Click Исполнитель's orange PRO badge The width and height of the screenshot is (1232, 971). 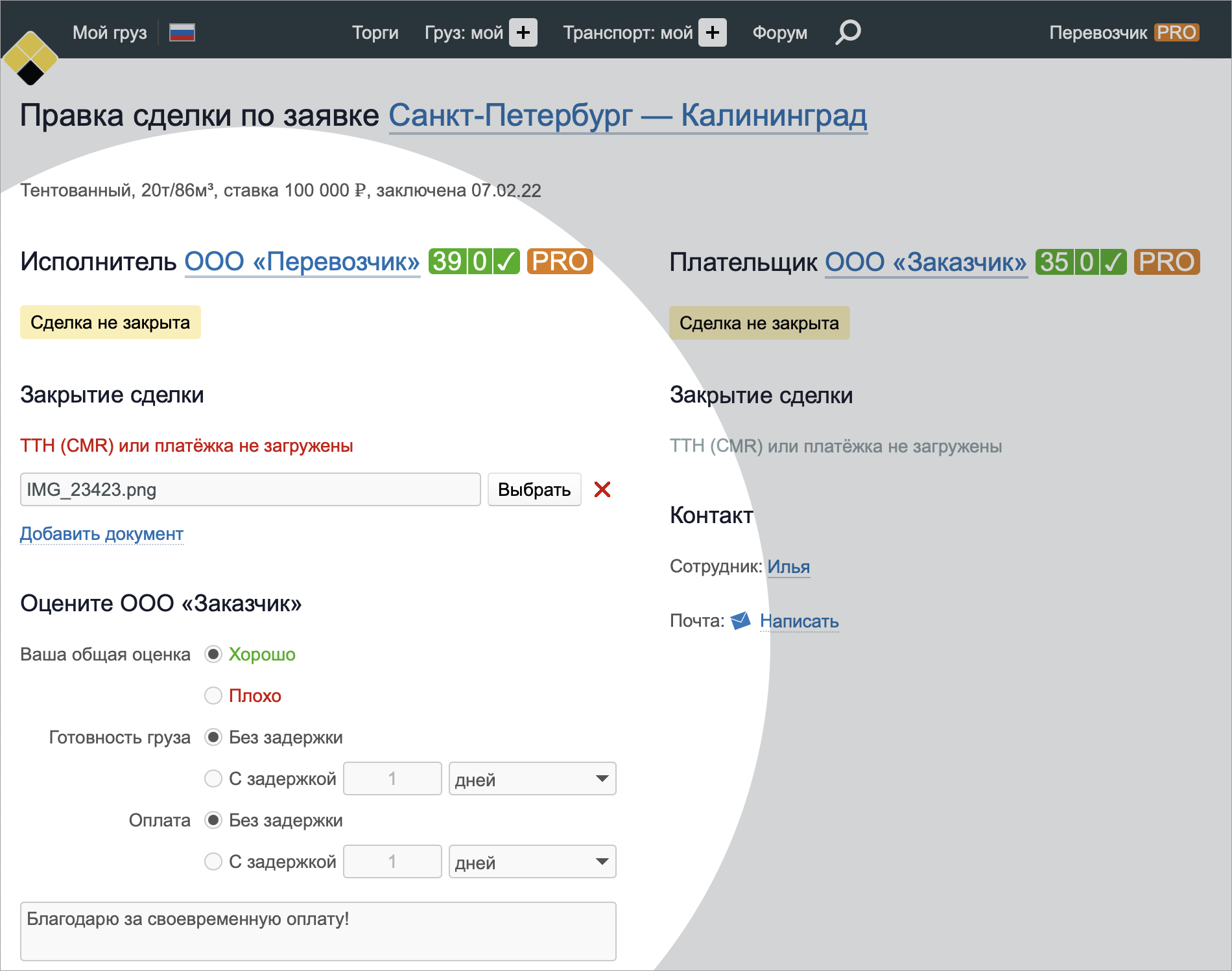[x=560, y=261]
